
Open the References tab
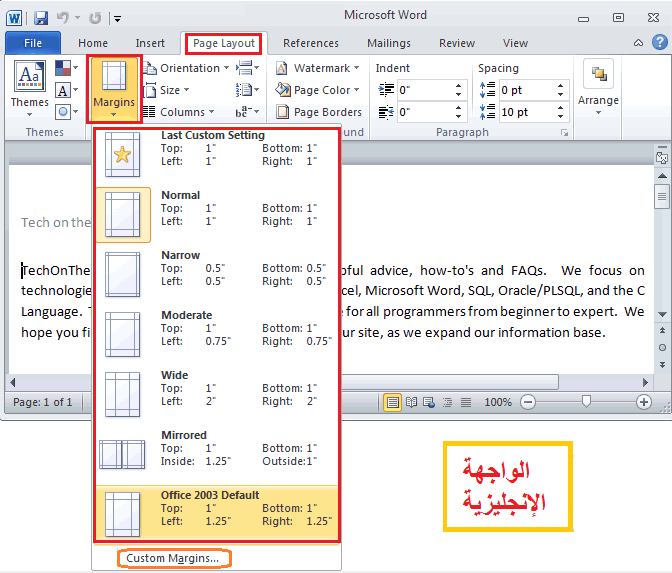(x=311, y=43)
